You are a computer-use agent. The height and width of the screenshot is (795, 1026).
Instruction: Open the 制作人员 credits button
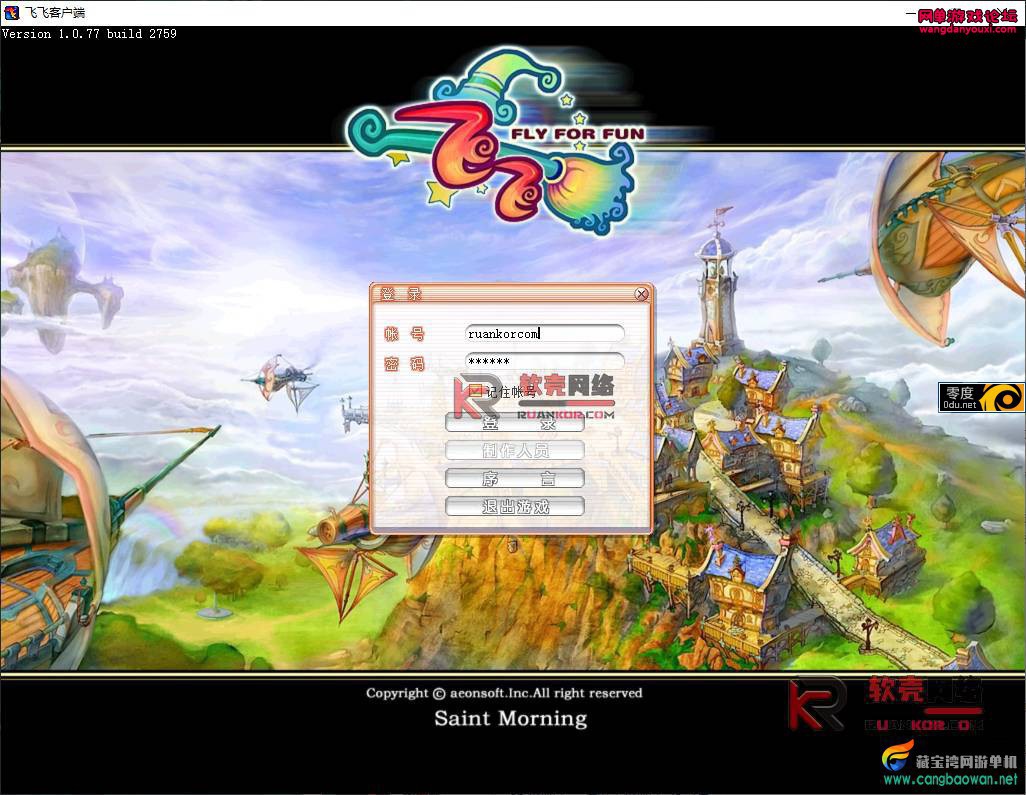coord(514,450)
